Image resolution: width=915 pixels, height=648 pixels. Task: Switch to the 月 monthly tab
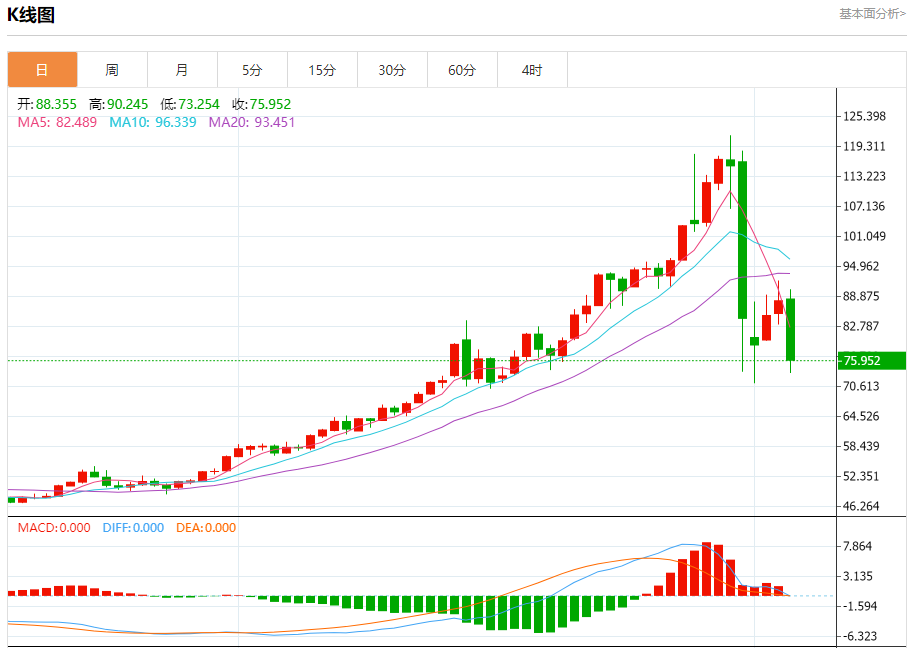[182, 70]
